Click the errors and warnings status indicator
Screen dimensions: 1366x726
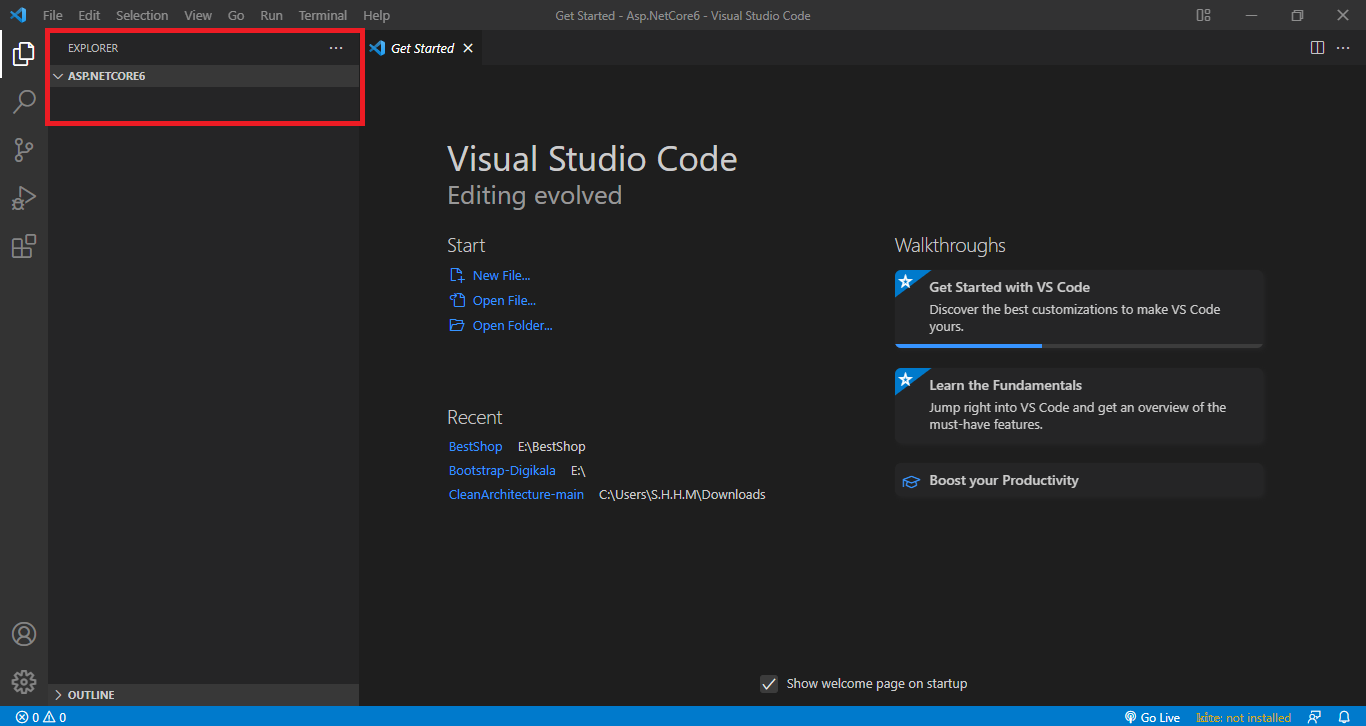click(x=41, y=717)
